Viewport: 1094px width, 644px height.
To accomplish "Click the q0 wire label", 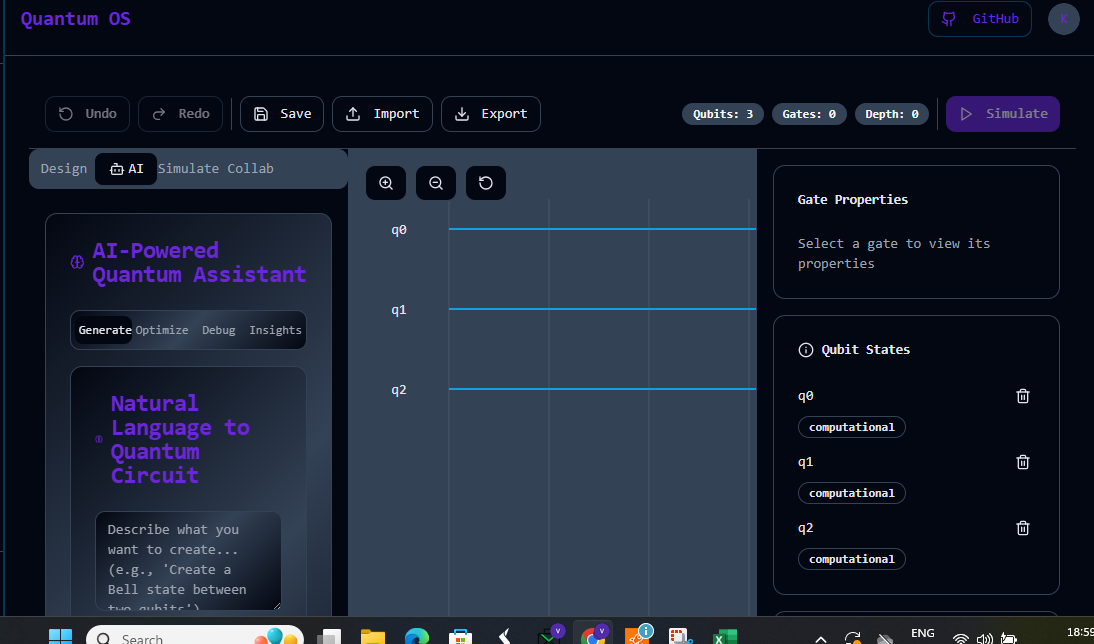I will coord(399,230).
